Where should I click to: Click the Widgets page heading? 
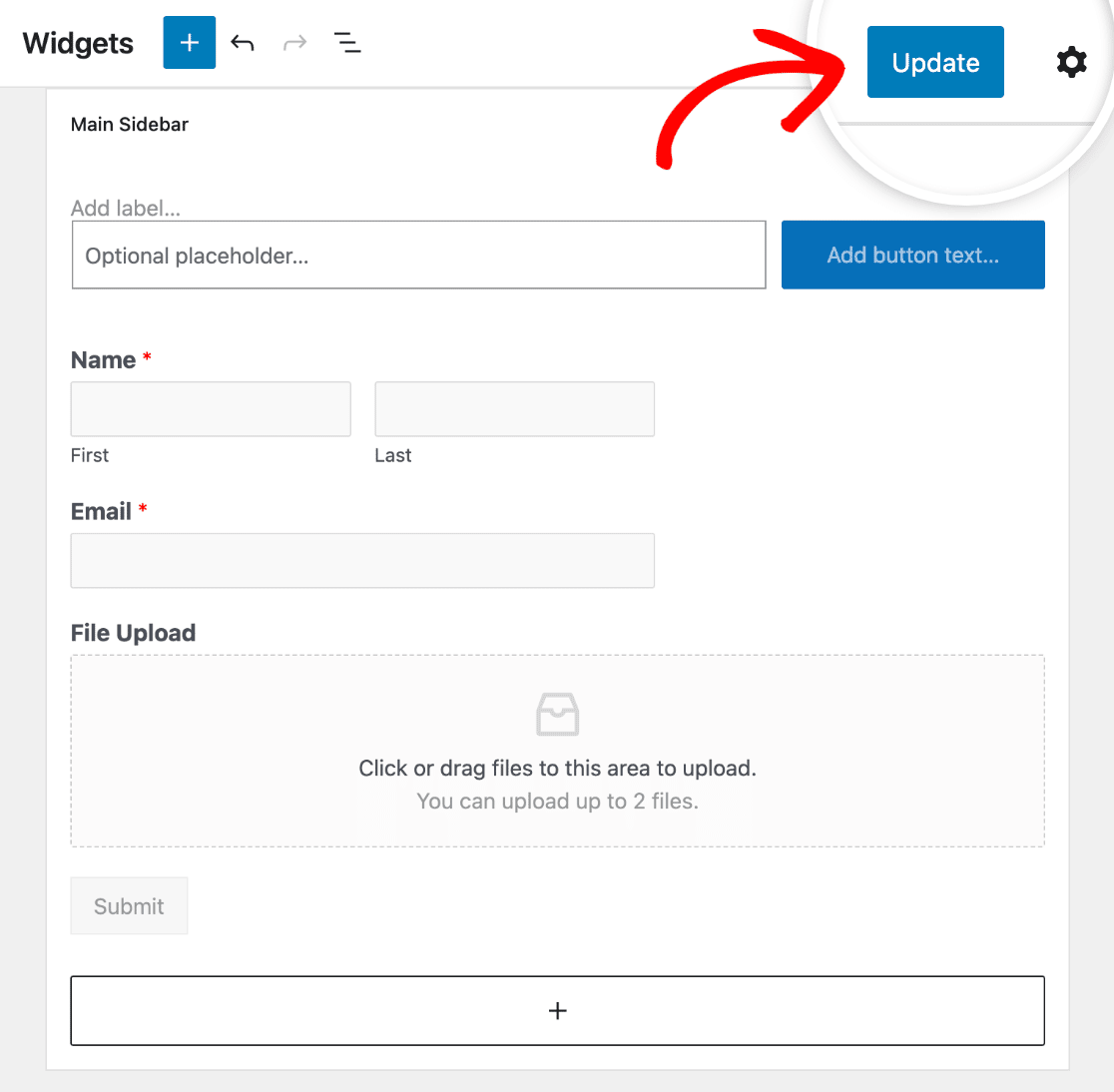(x=78, y=44)
